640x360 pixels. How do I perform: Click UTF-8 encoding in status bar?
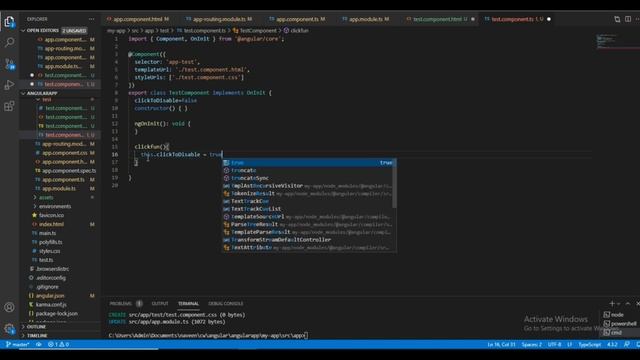[554, 344]
